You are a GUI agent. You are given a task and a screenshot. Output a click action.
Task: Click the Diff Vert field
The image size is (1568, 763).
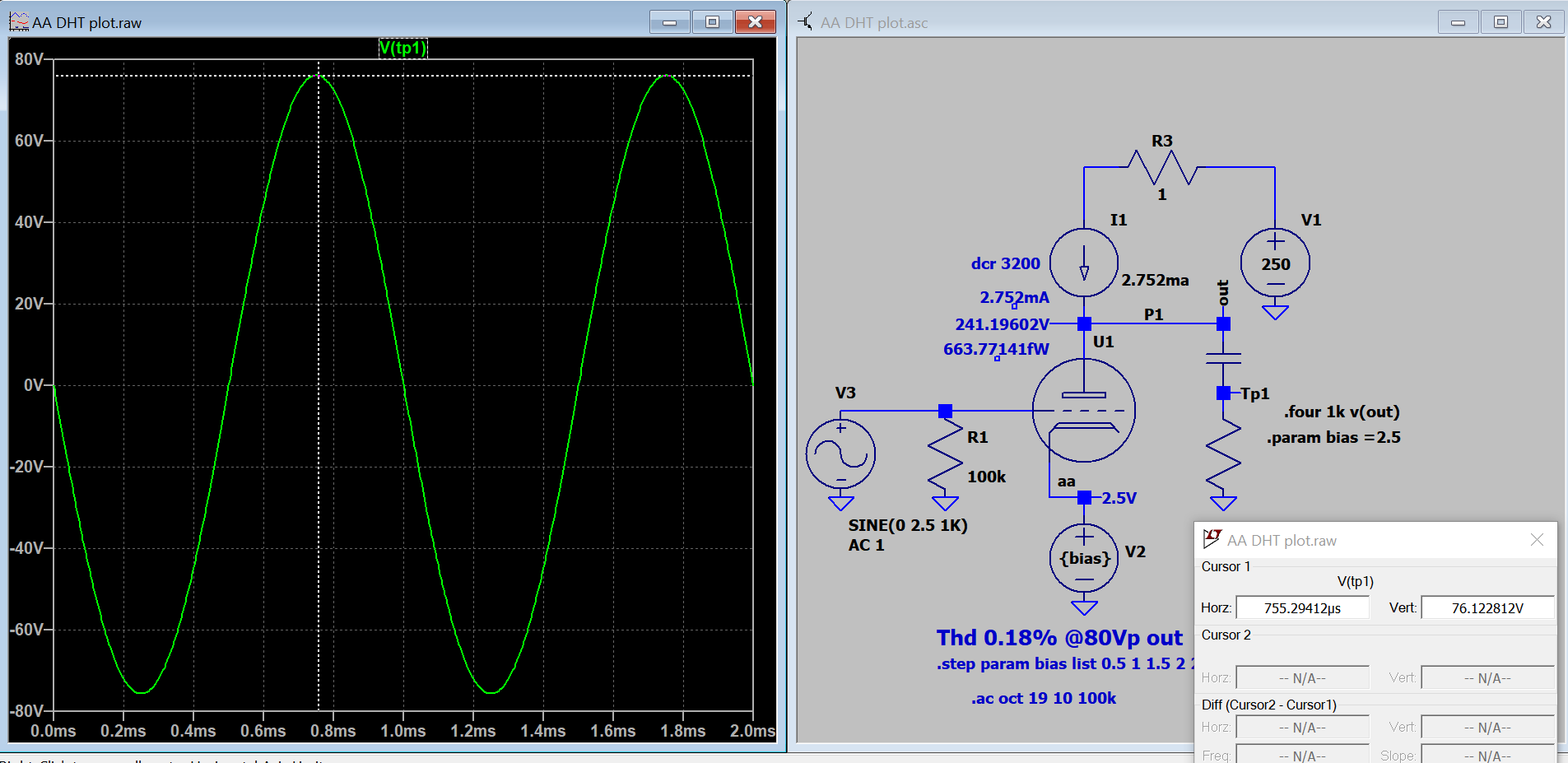(1487, 727)
